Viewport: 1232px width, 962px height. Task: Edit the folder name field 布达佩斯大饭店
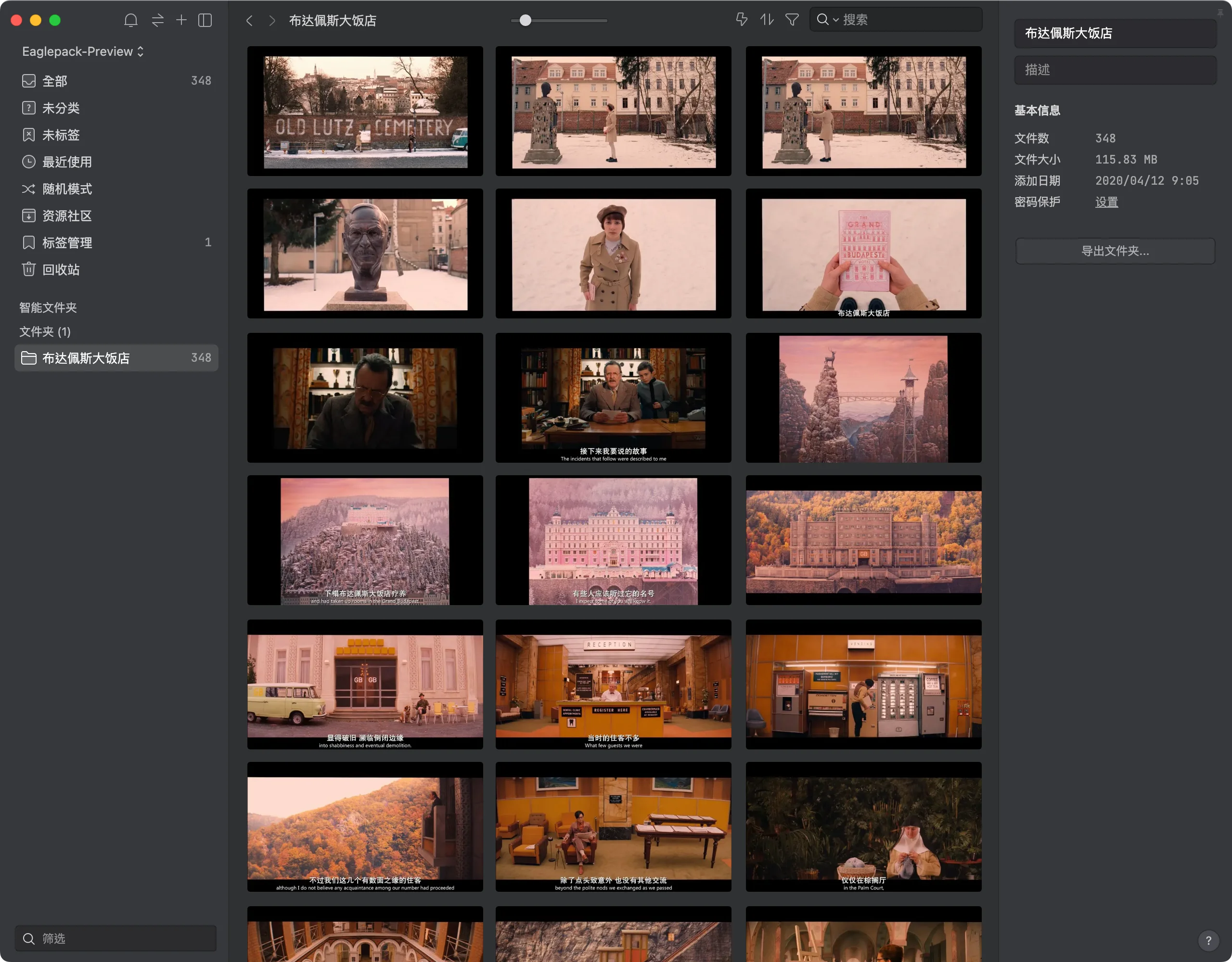[1115, 33]
